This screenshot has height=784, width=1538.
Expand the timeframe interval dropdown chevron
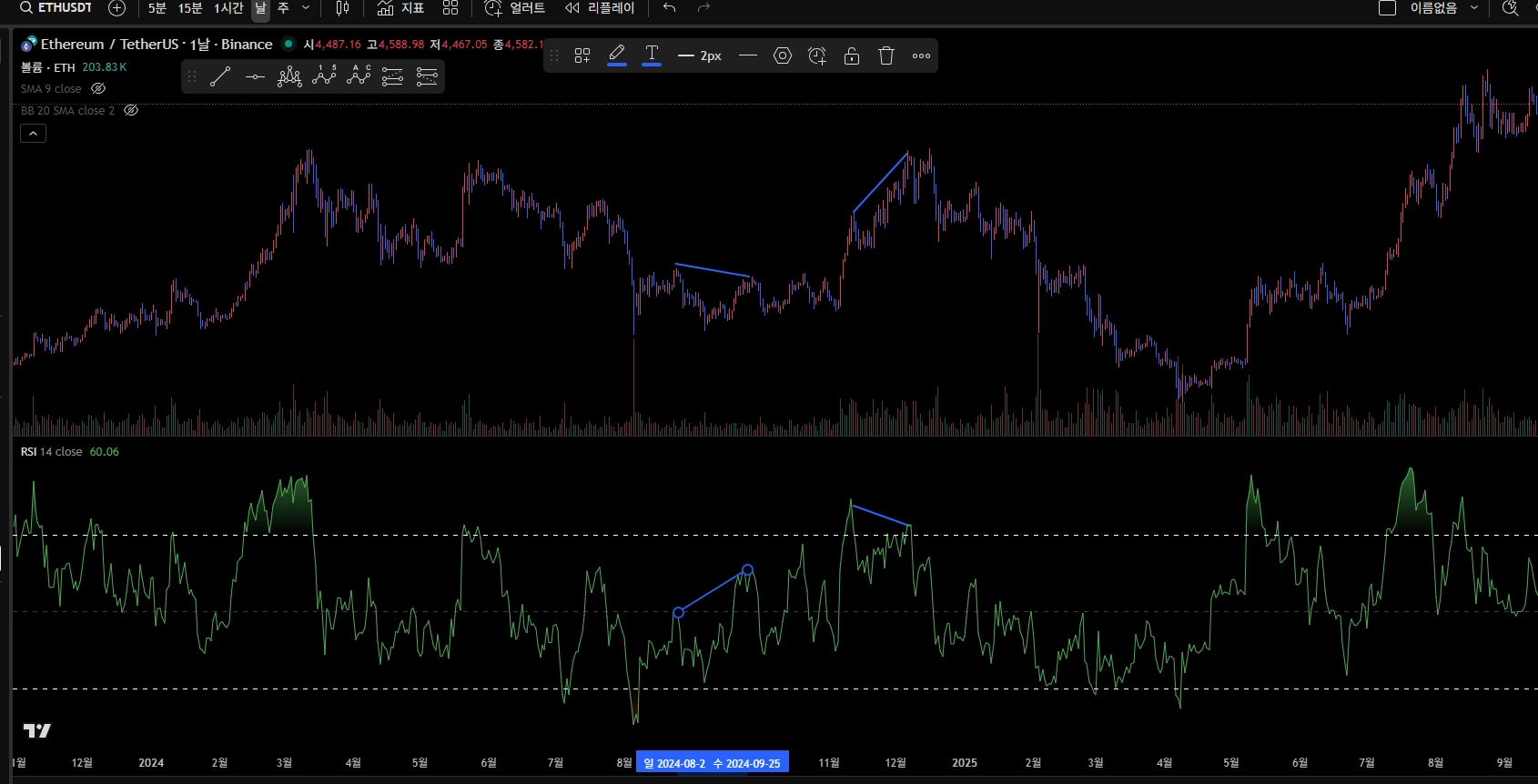click(x=306, y=8)
